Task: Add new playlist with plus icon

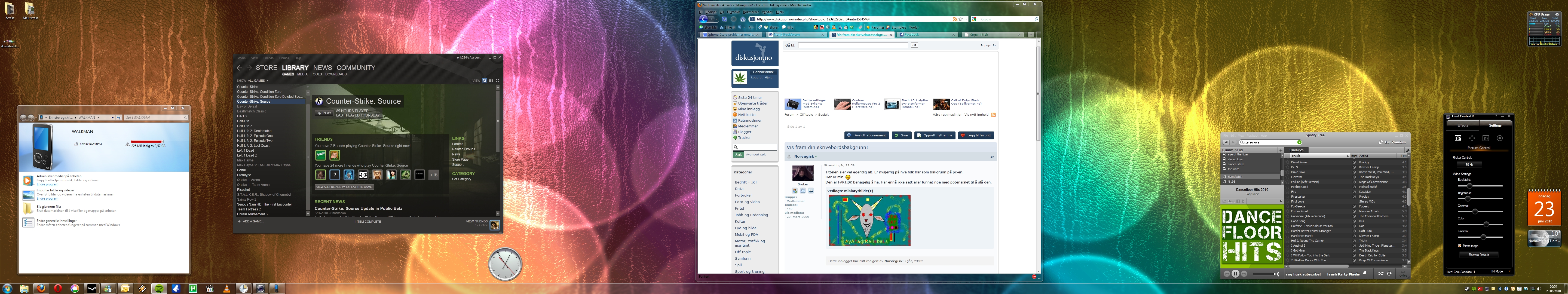Action: point(1281,150)
